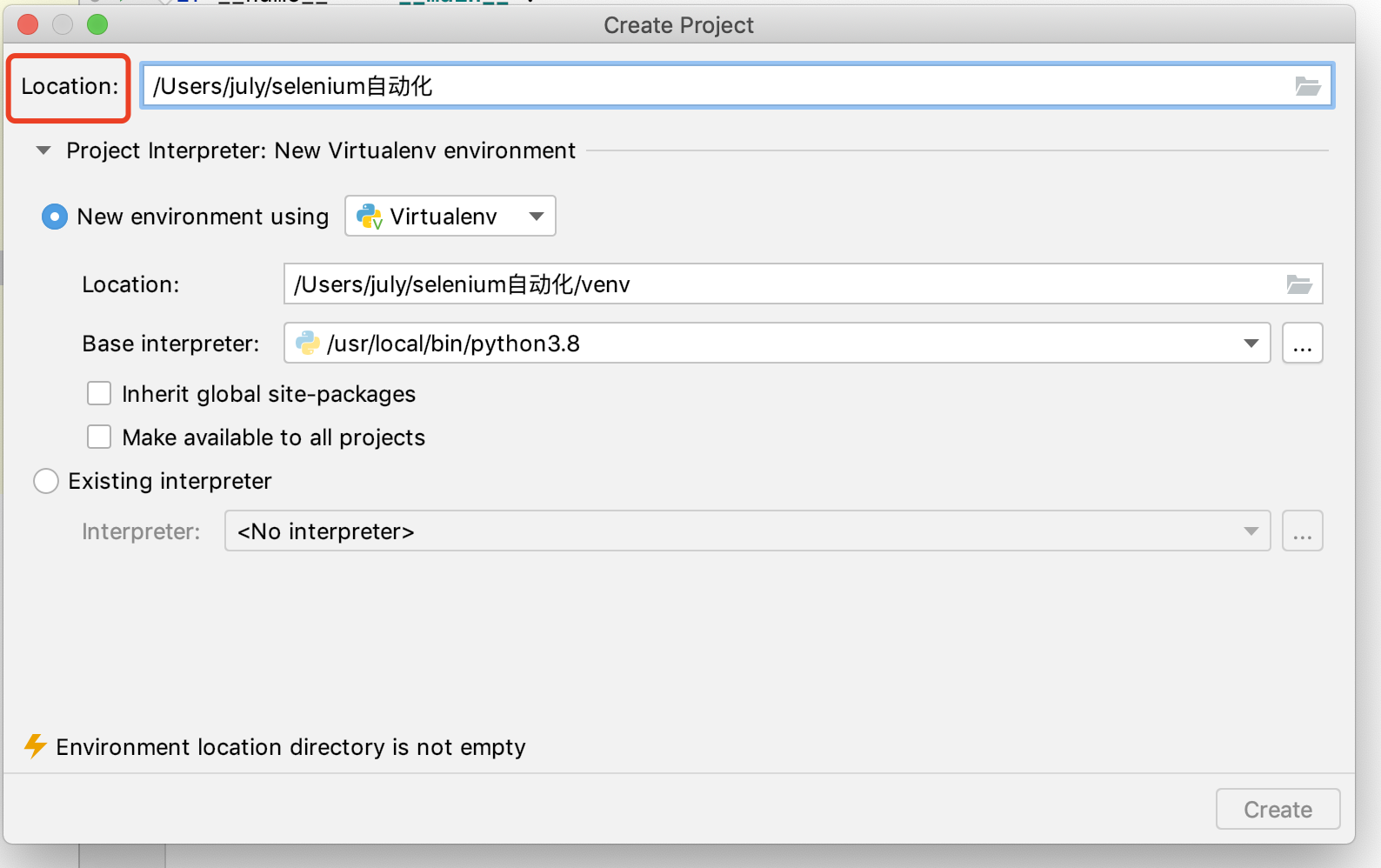Expand the Base interpreter dropdown arrow
Viewport: 1381px width, 868px height.
tap(1251, 344)
